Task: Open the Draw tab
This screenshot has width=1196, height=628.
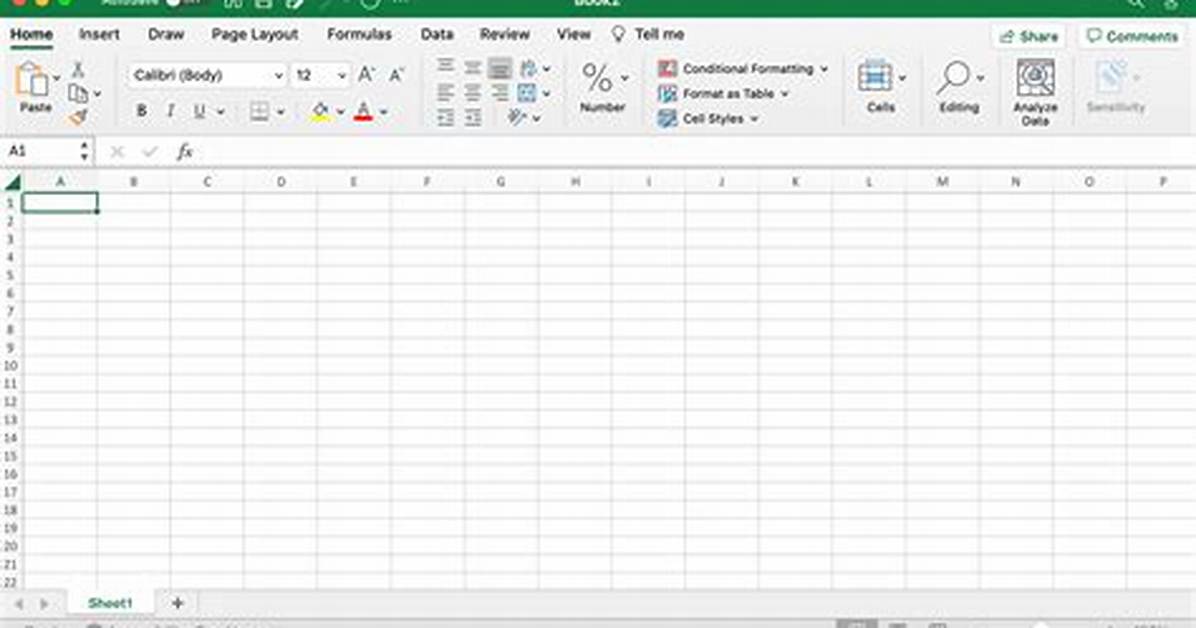Action: click(166, 34)
